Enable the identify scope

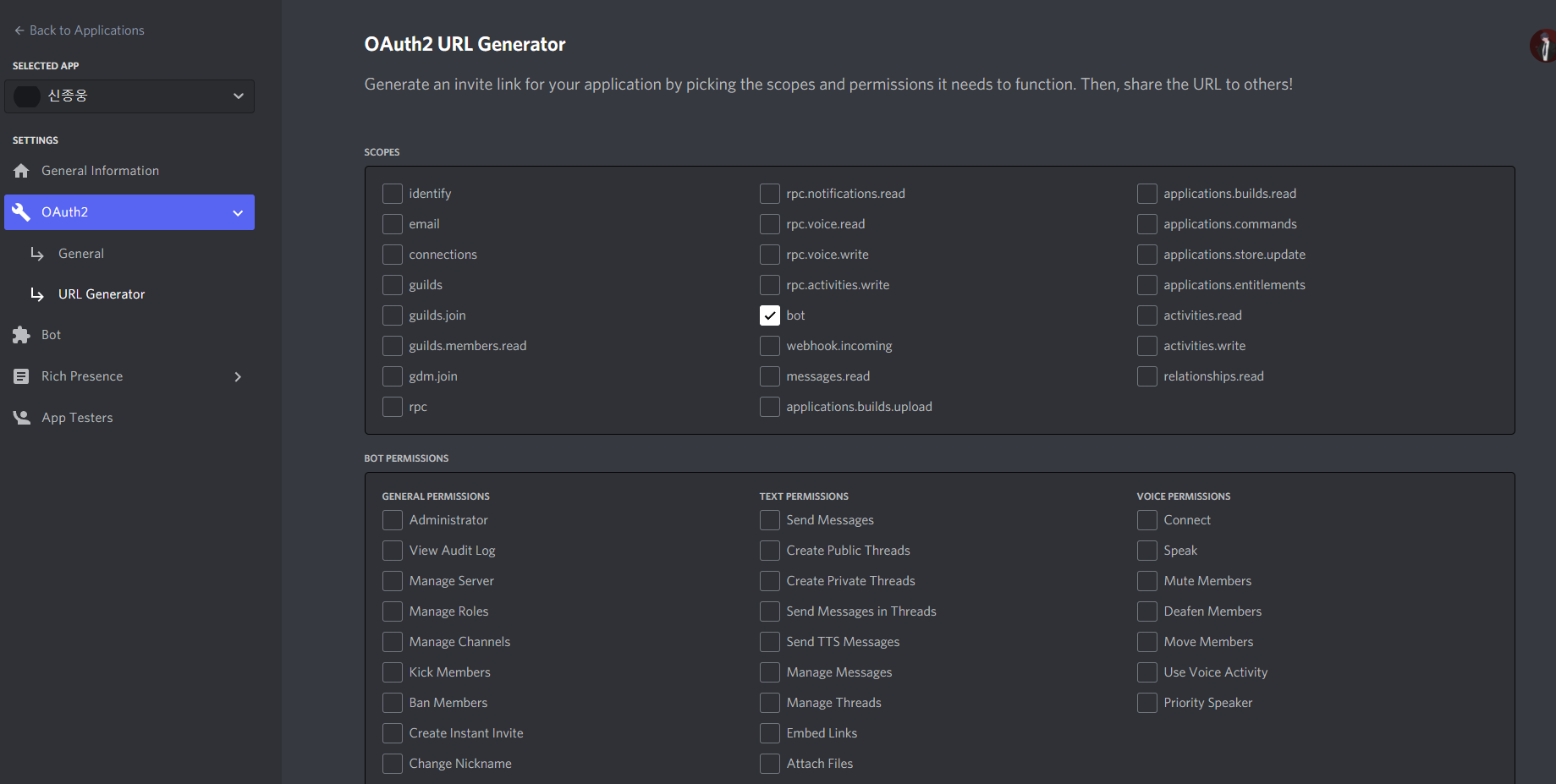pos(393,194)
